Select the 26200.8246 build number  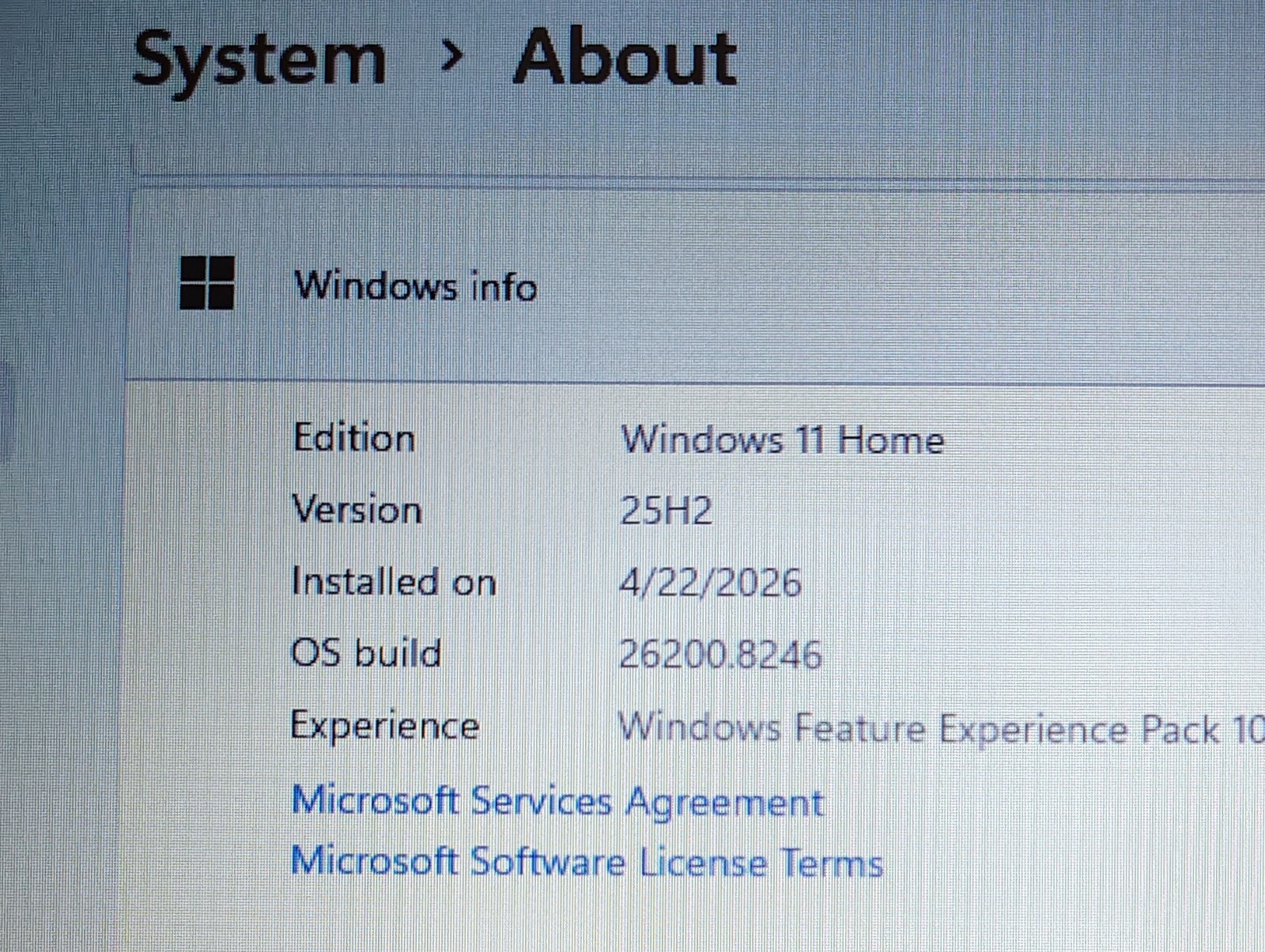[x=720, y=655]
